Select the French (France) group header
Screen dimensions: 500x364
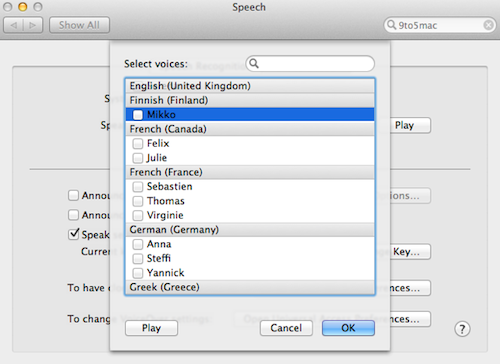tap(250, 172)
